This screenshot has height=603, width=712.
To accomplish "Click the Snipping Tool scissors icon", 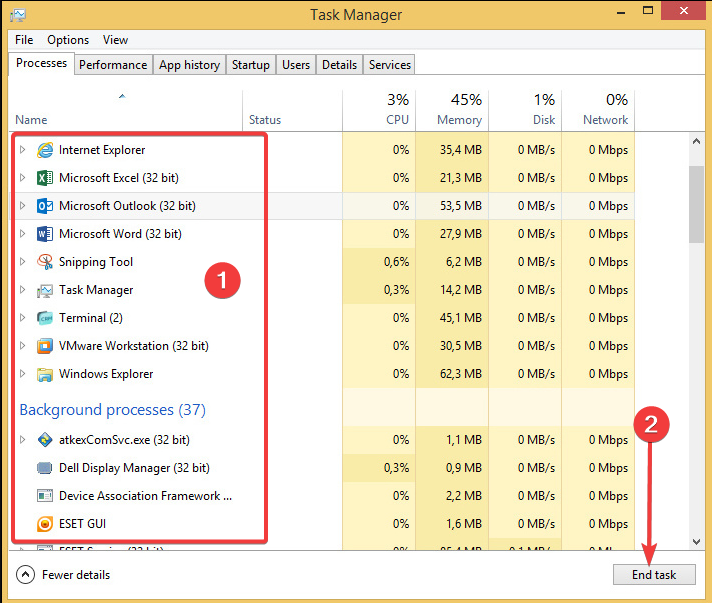I will (44, 262).
